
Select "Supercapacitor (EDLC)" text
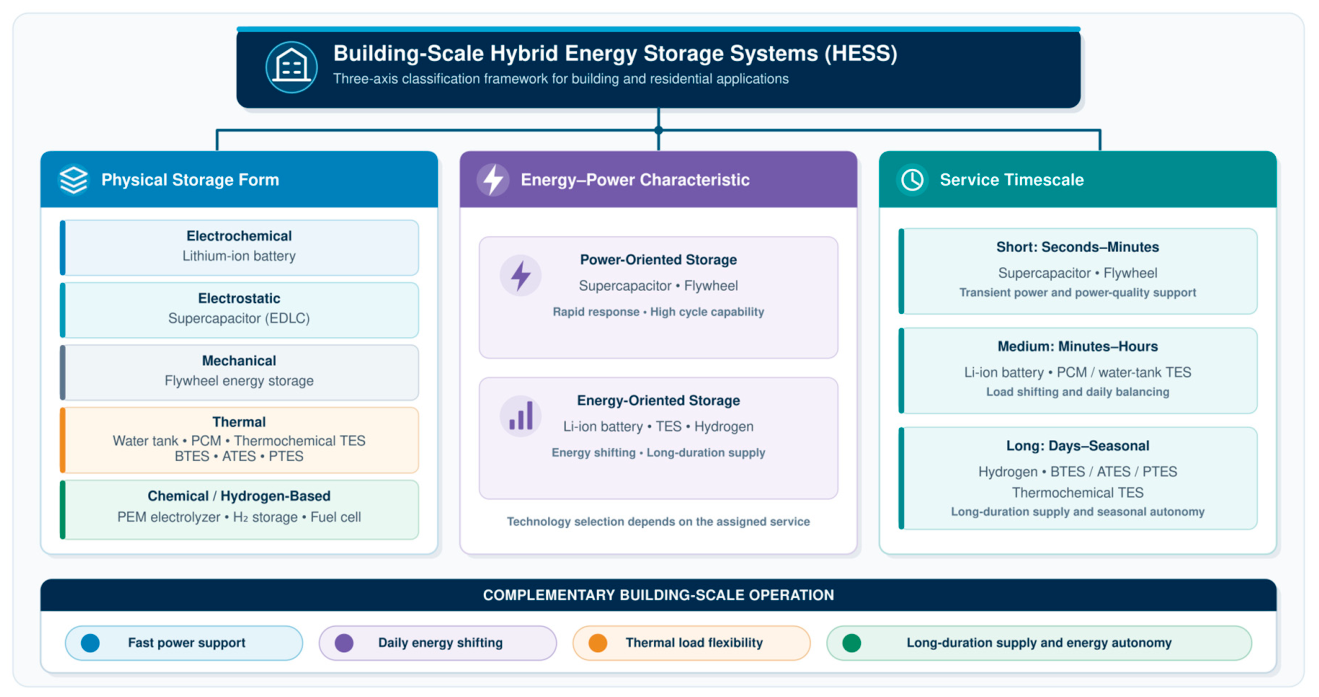point(239,318)
